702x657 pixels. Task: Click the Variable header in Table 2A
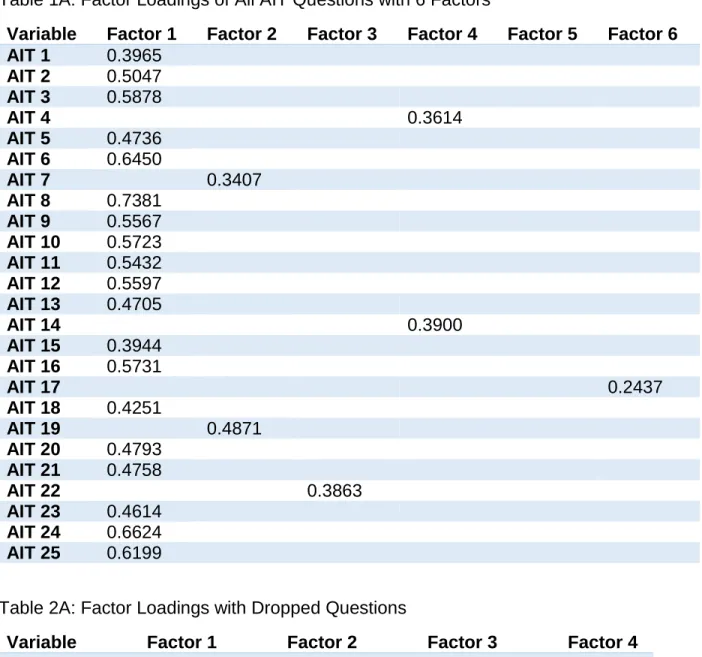coord(42,643)
